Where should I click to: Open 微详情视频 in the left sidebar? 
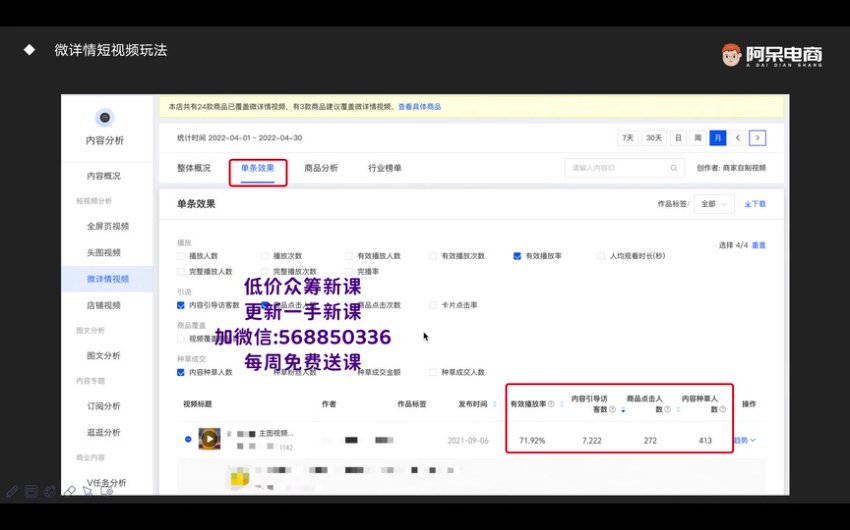[107, 279]
